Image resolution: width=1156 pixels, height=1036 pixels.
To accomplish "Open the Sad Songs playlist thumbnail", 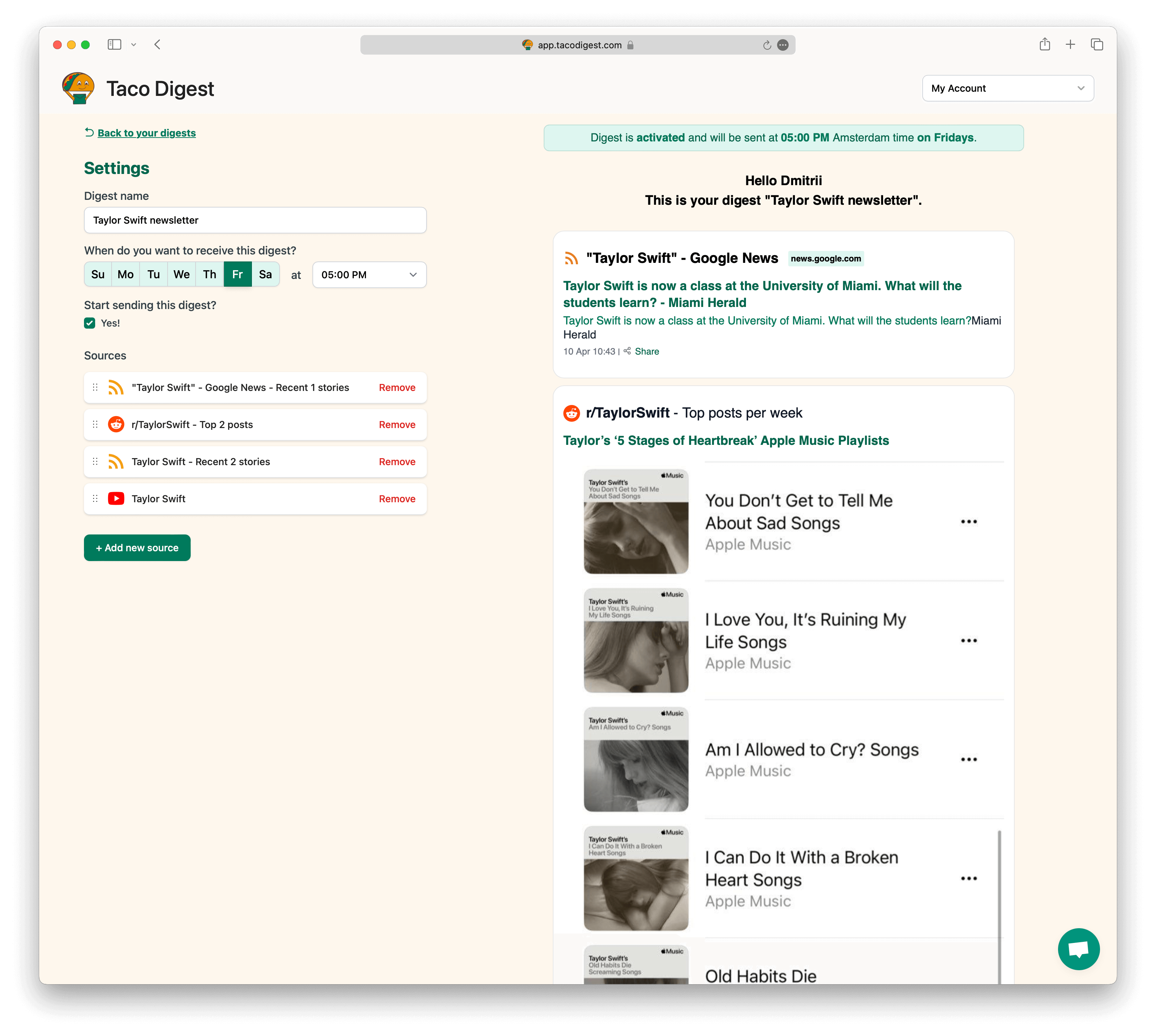I will coord(636,521).
